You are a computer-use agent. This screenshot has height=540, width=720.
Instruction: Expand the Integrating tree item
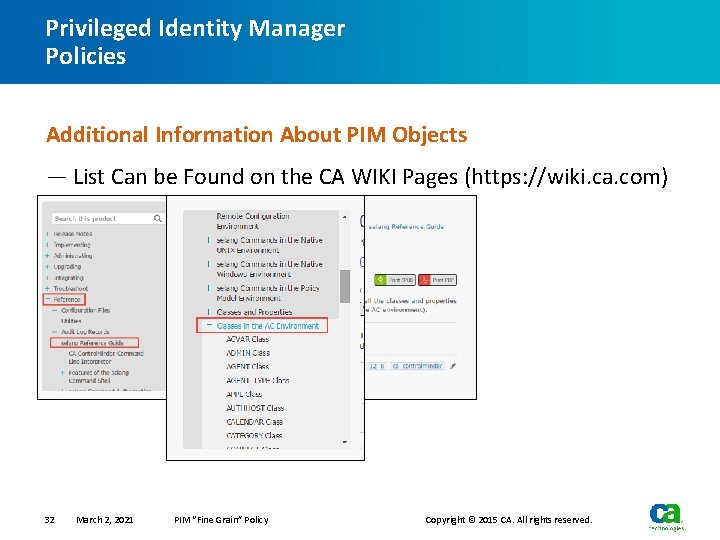(x=47, y=278)
